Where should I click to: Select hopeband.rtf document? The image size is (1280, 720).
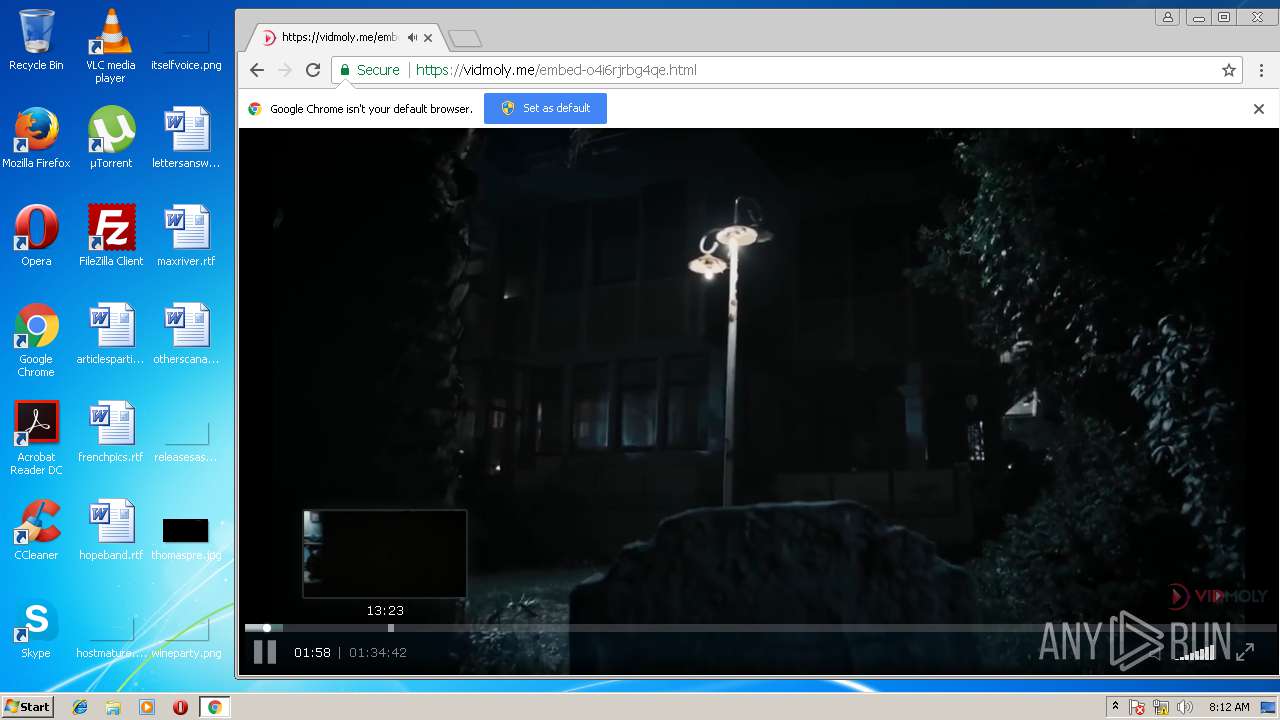[x=111, y=530]
